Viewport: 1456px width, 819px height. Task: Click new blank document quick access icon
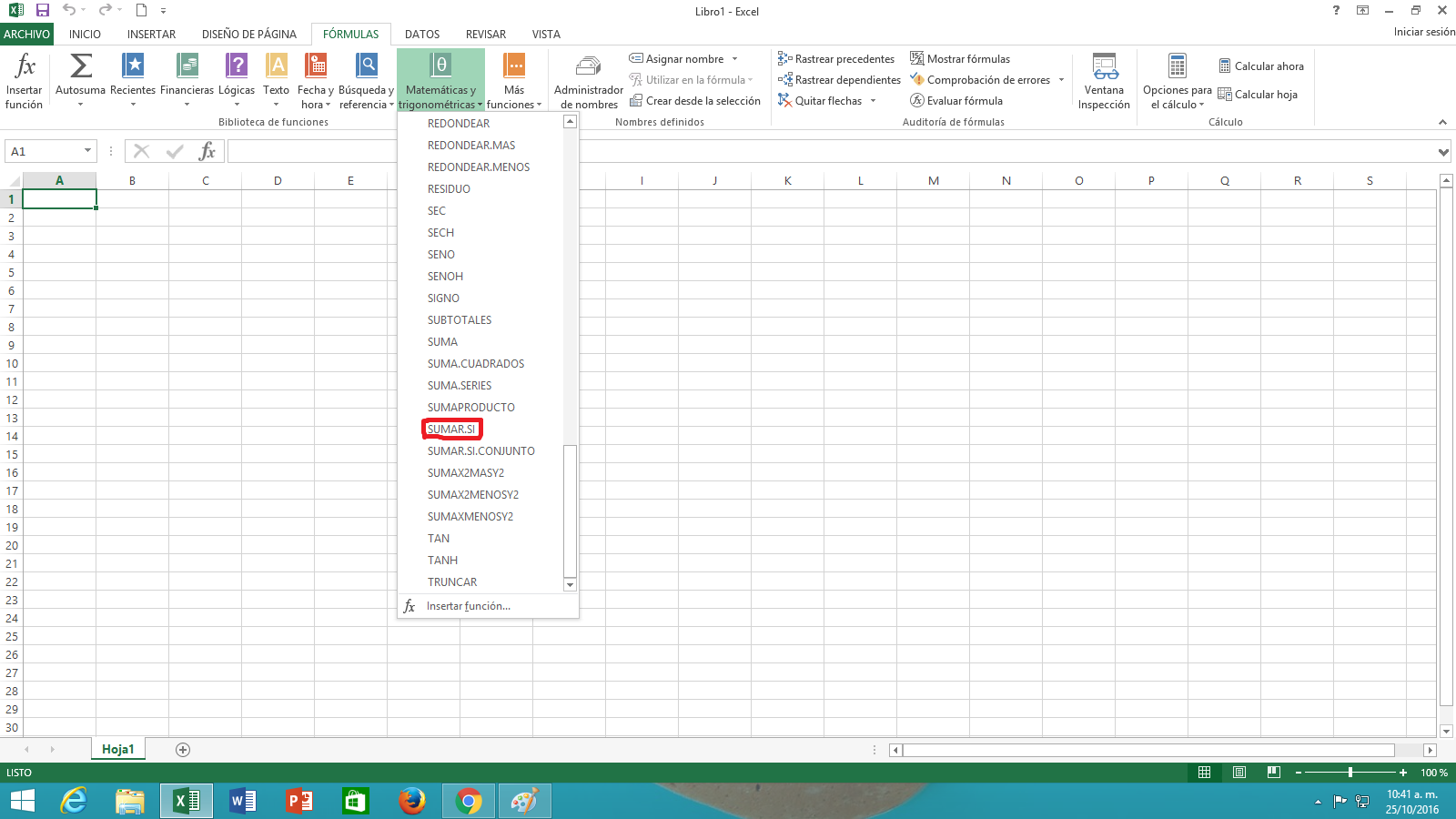[141, 11]
